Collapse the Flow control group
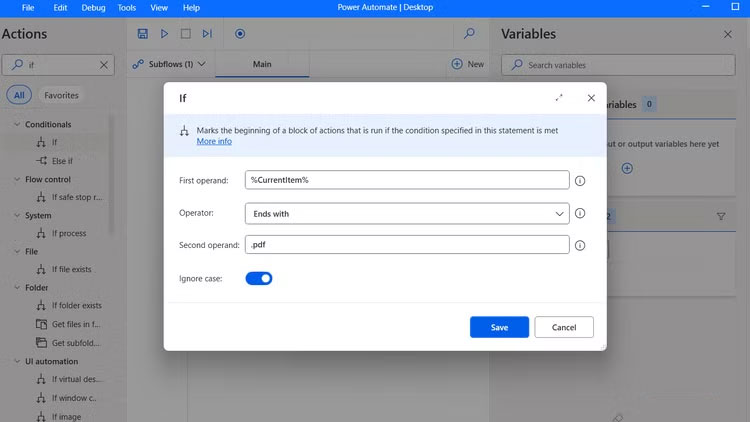Screen dimensions: 750x422 (x=17, y=180)
